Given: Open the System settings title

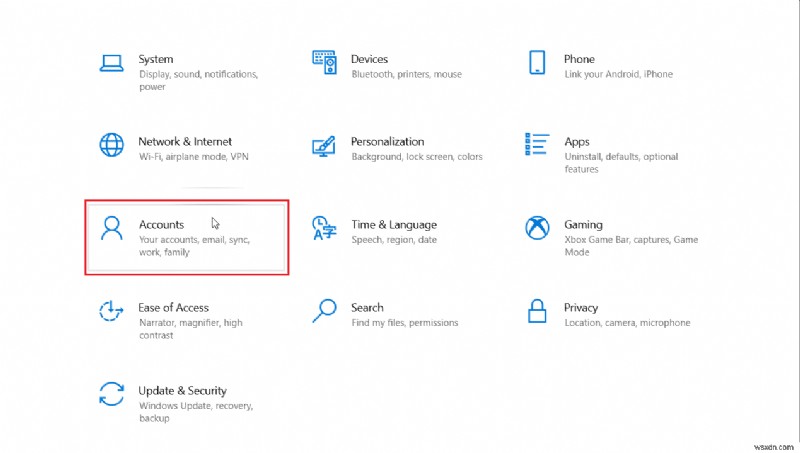Looking at the screenshot, I should pos(156,59).
